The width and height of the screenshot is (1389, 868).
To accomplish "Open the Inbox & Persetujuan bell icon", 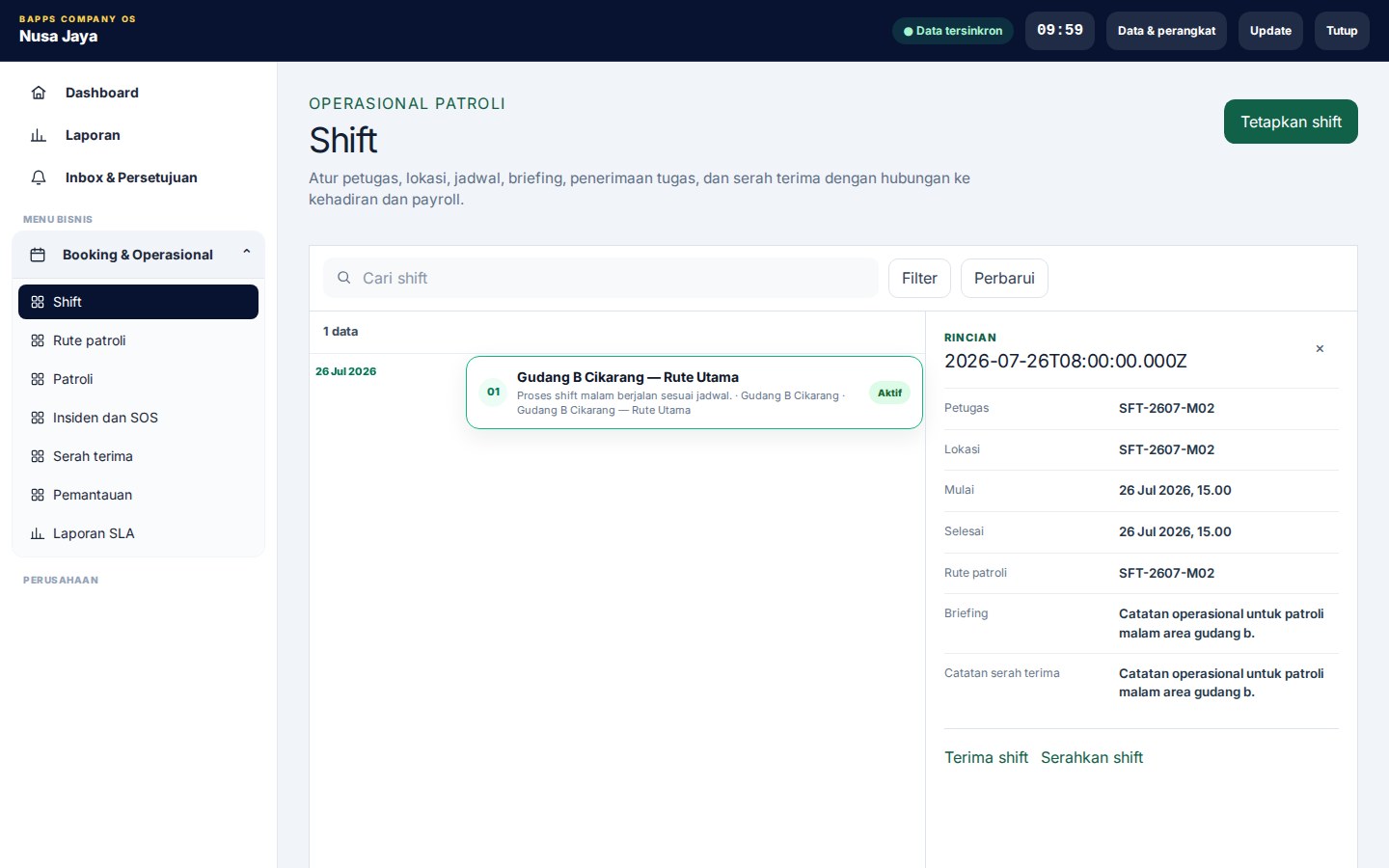I will [x=39, y=177].
